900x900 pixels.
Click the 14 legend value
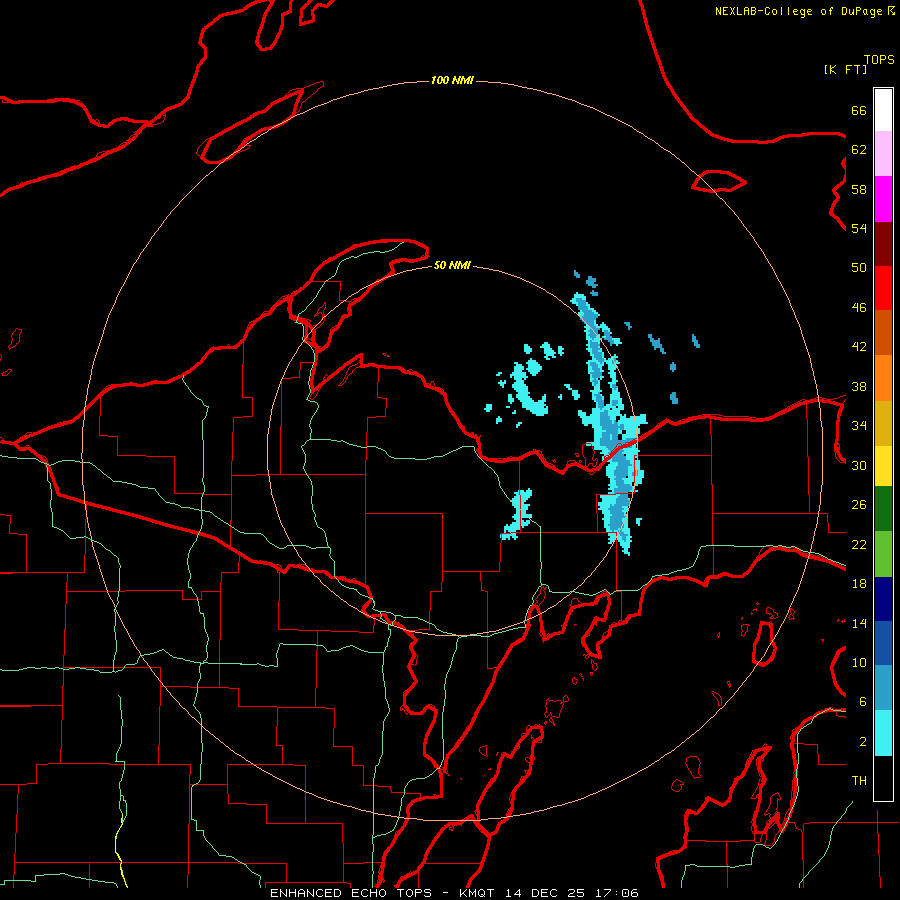tap(859, 623)
